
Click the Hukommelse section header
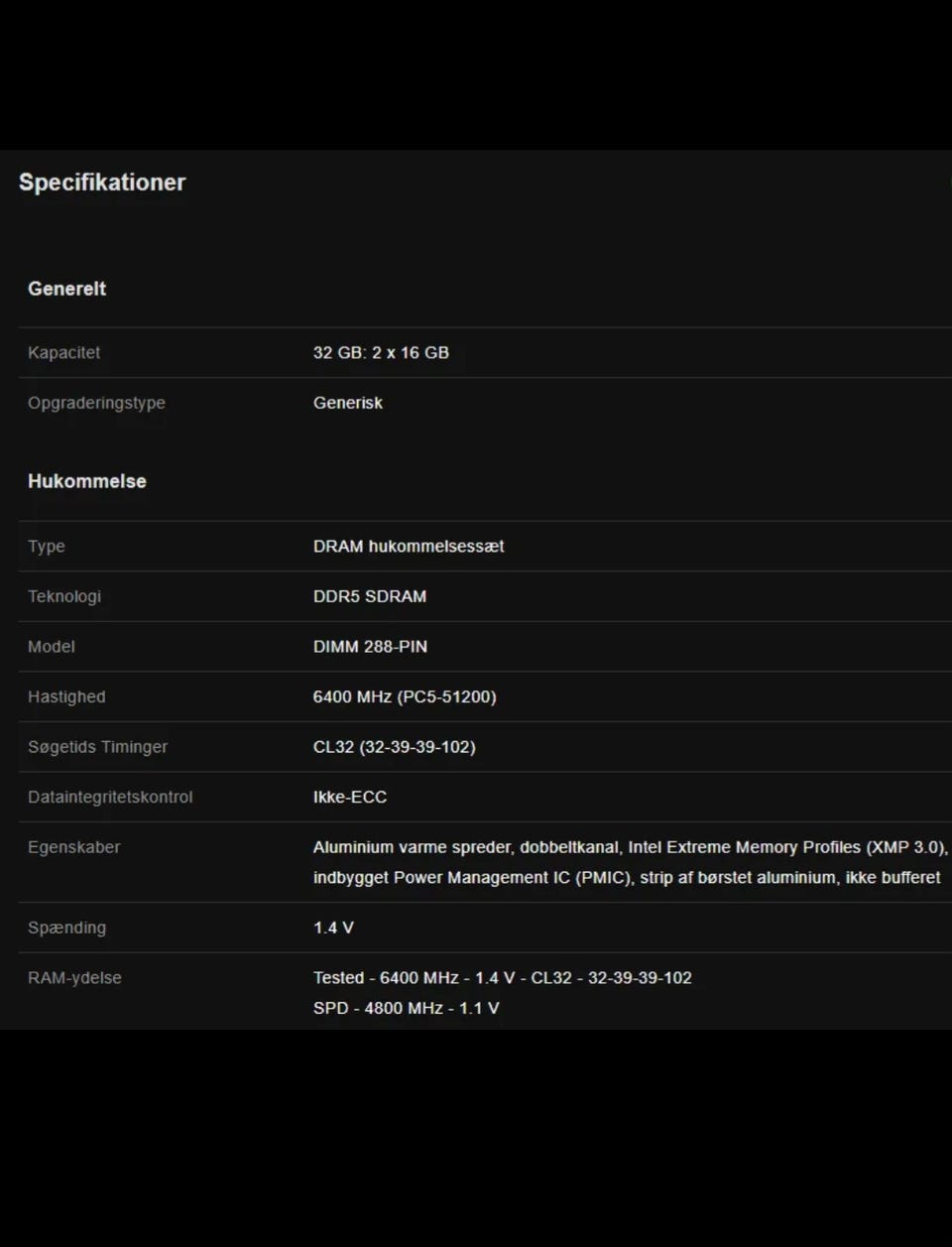(x=87, y=481)
